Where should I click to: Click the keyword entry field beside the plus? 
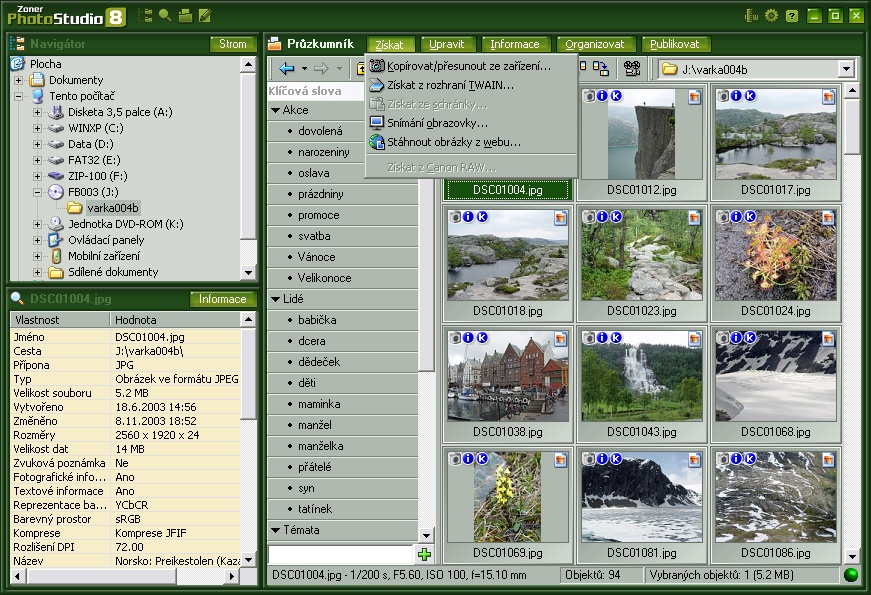tap(340, 554)
